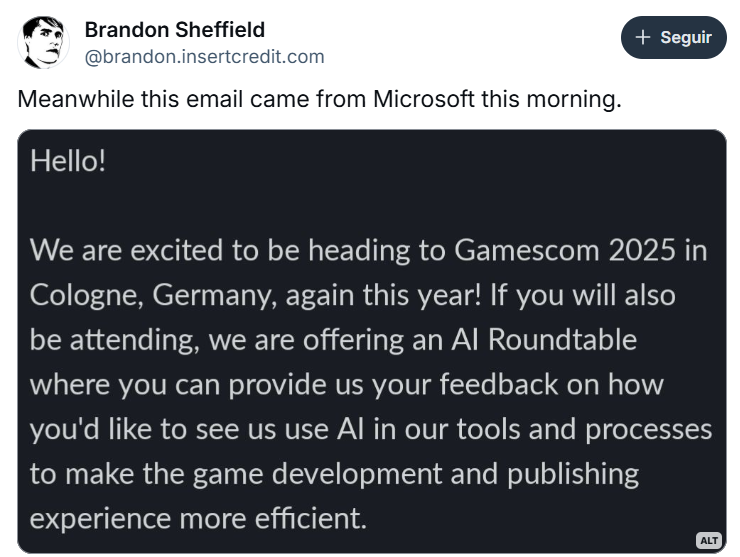The width and height of the screenshot is (740, 557).
Task: Follow the author with the Seguir button
Action: 674,37
